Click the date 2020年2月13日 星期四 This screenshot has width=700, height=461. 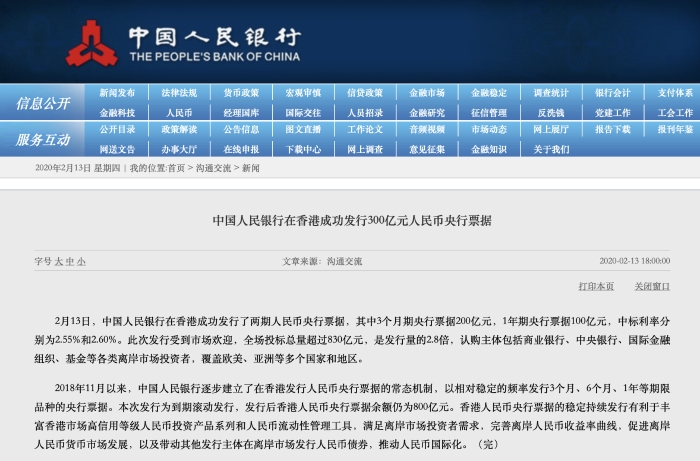pos(78,168)
